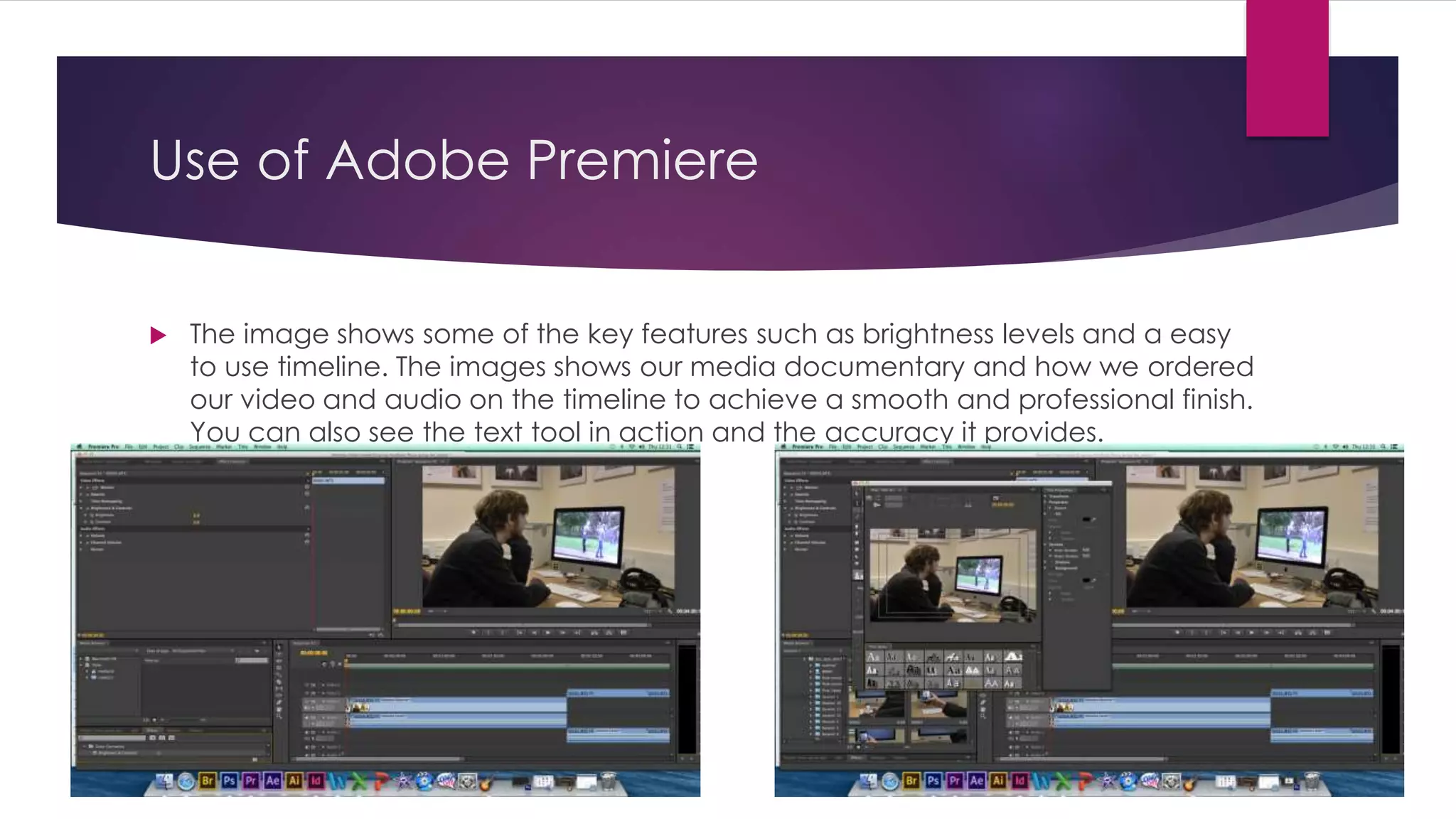1456x819 pixels.
Task: Click the first Title Styles swatch in right screenshot
Action: click(x=874, y=656)
